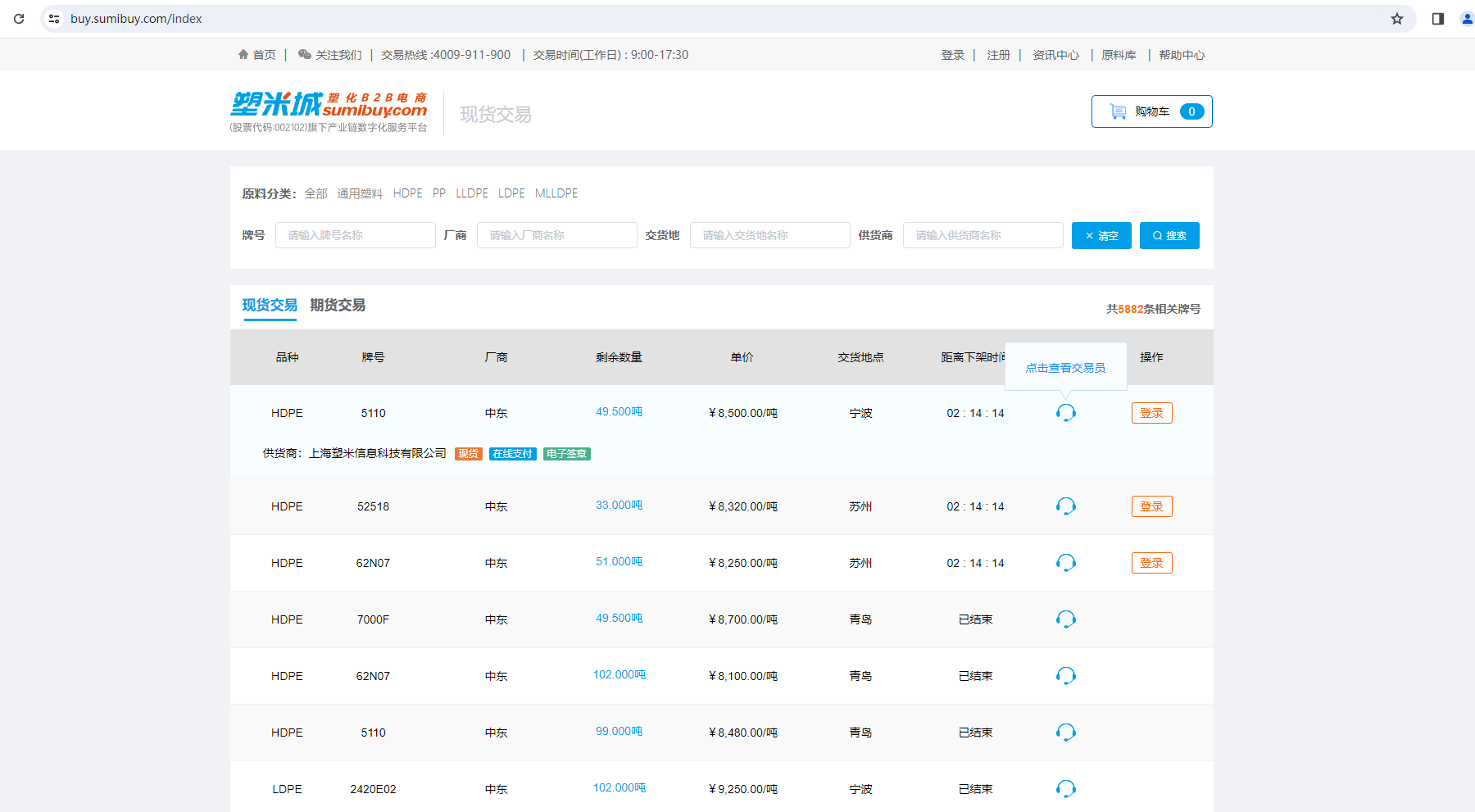Open the site information icon in address bar
The width and height of the screenshot is (1475, 812).
54,19
